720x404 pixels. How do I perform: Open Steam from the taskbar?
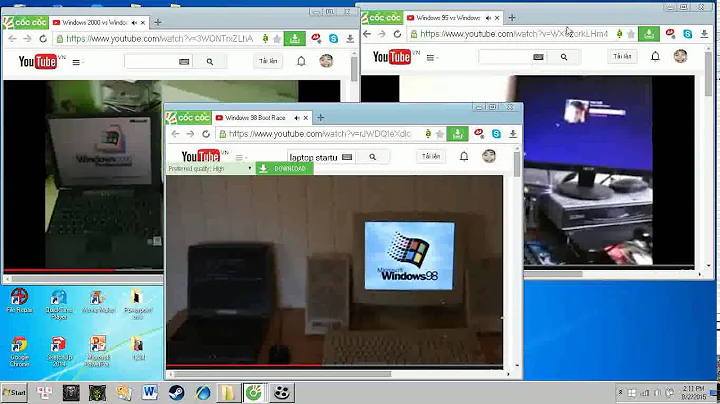[176, 393]
